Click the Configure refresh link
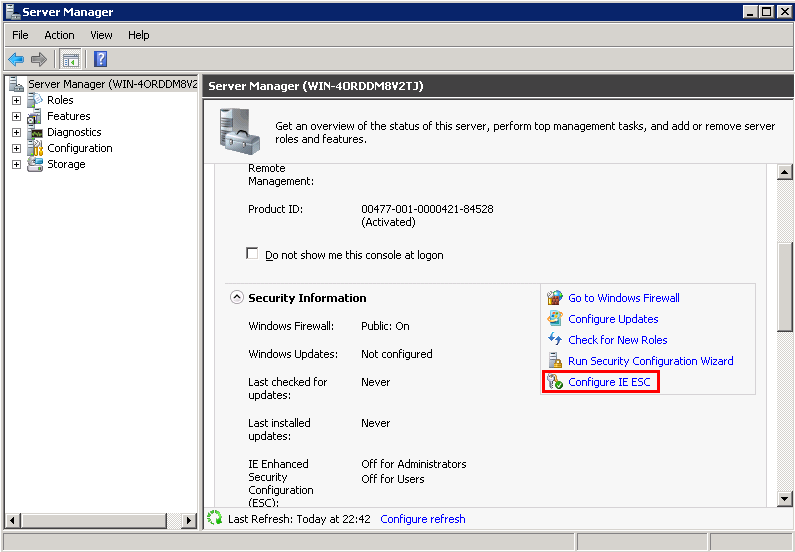The width and height of the screenshot is (795, 552). tap(423, 519)
